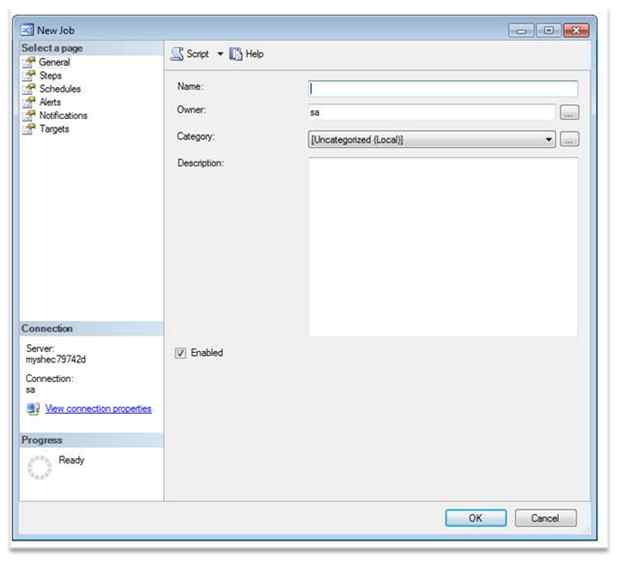
Task: Click the Alerts page icon
Action: coord(29,102)
